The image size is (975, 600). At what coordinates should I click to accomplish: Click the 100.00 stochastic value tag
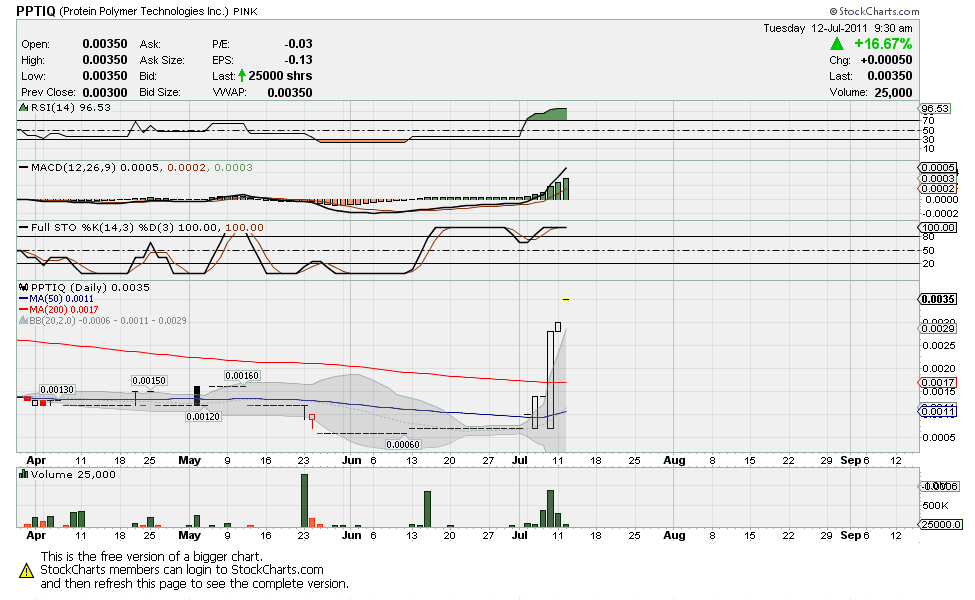tap(938, 228)
